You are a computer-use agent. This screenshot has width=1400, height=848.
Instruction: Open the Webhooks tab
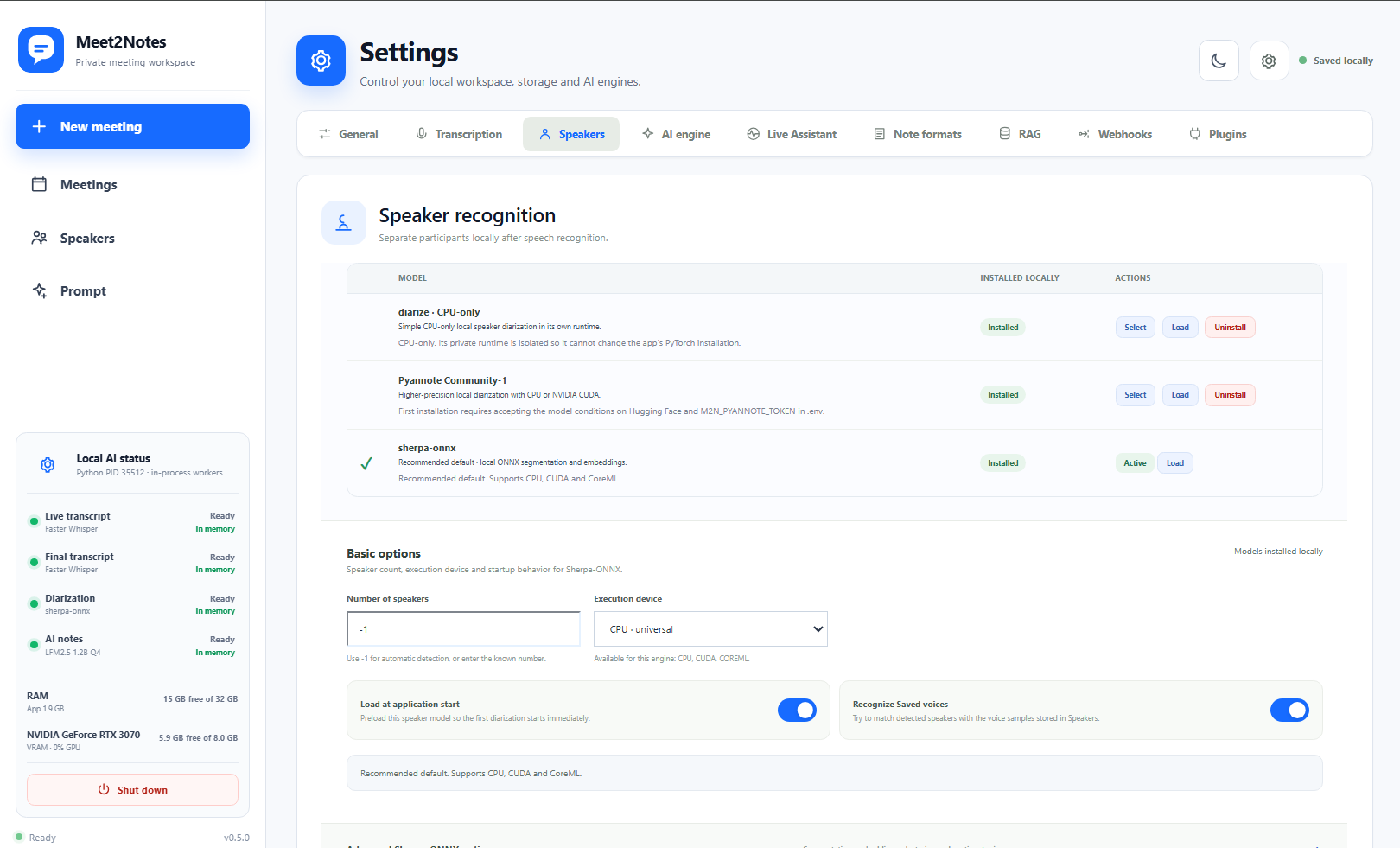[x=1115, y=134]
